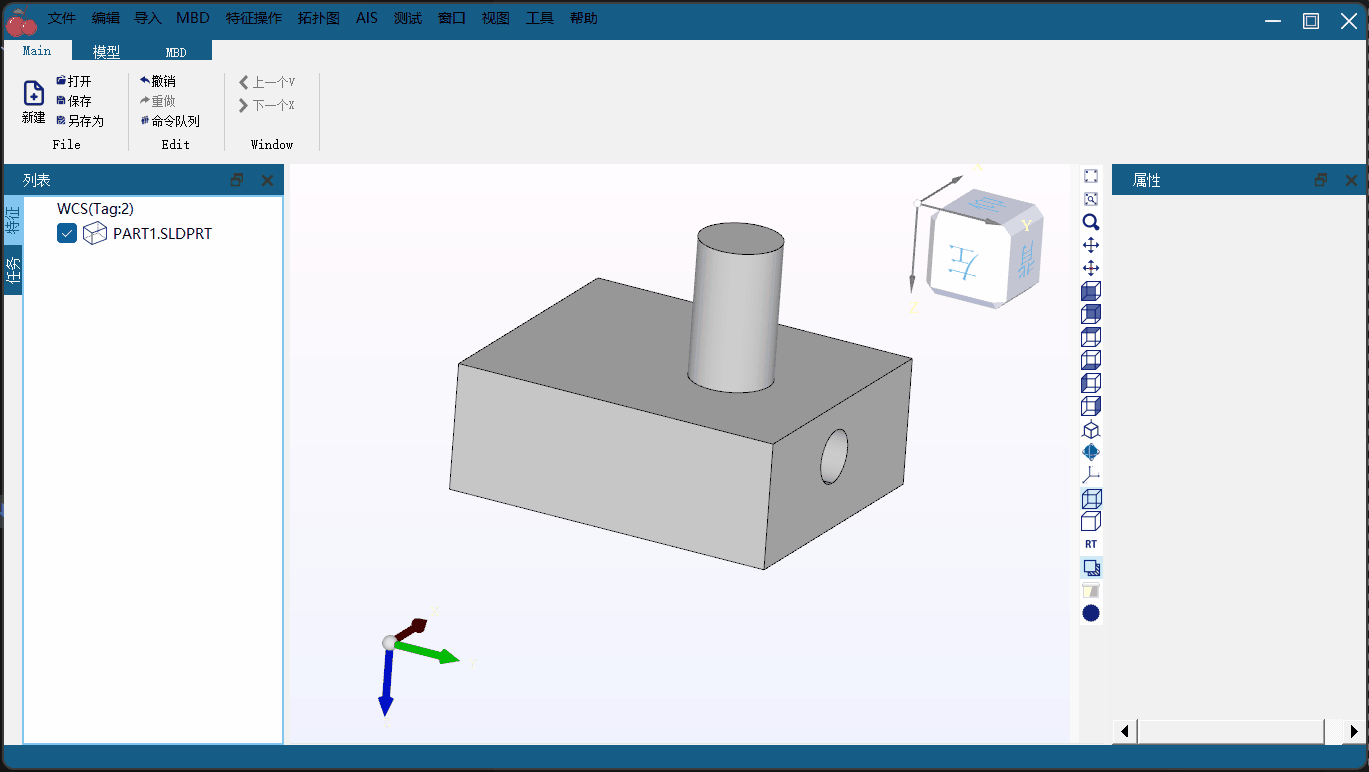Open a file with 打开
Viewport: 1369px width, 772px height.
tap(74, 81)
